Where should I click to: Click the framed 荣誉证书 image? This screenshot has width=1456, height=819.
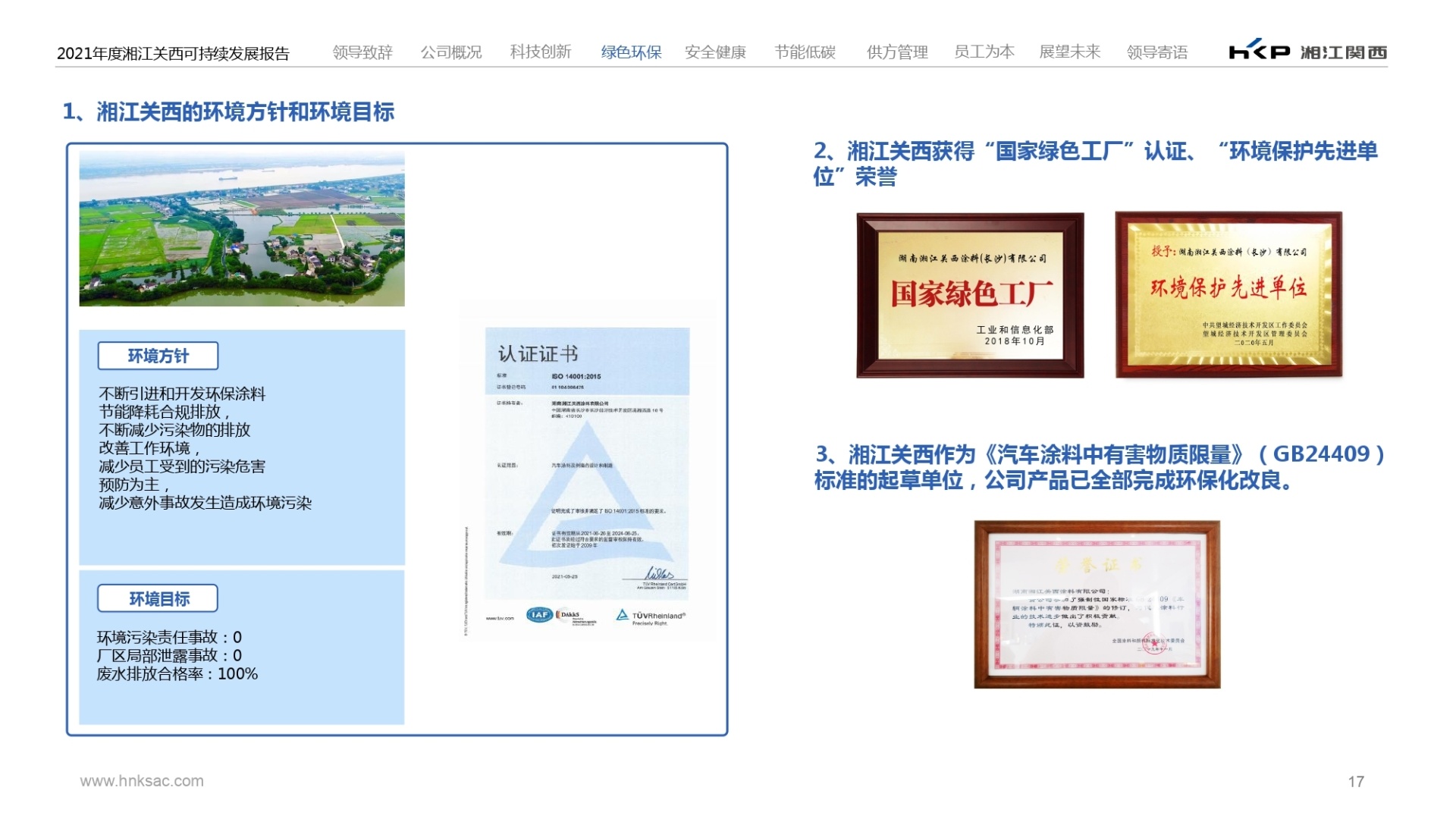1097,604
